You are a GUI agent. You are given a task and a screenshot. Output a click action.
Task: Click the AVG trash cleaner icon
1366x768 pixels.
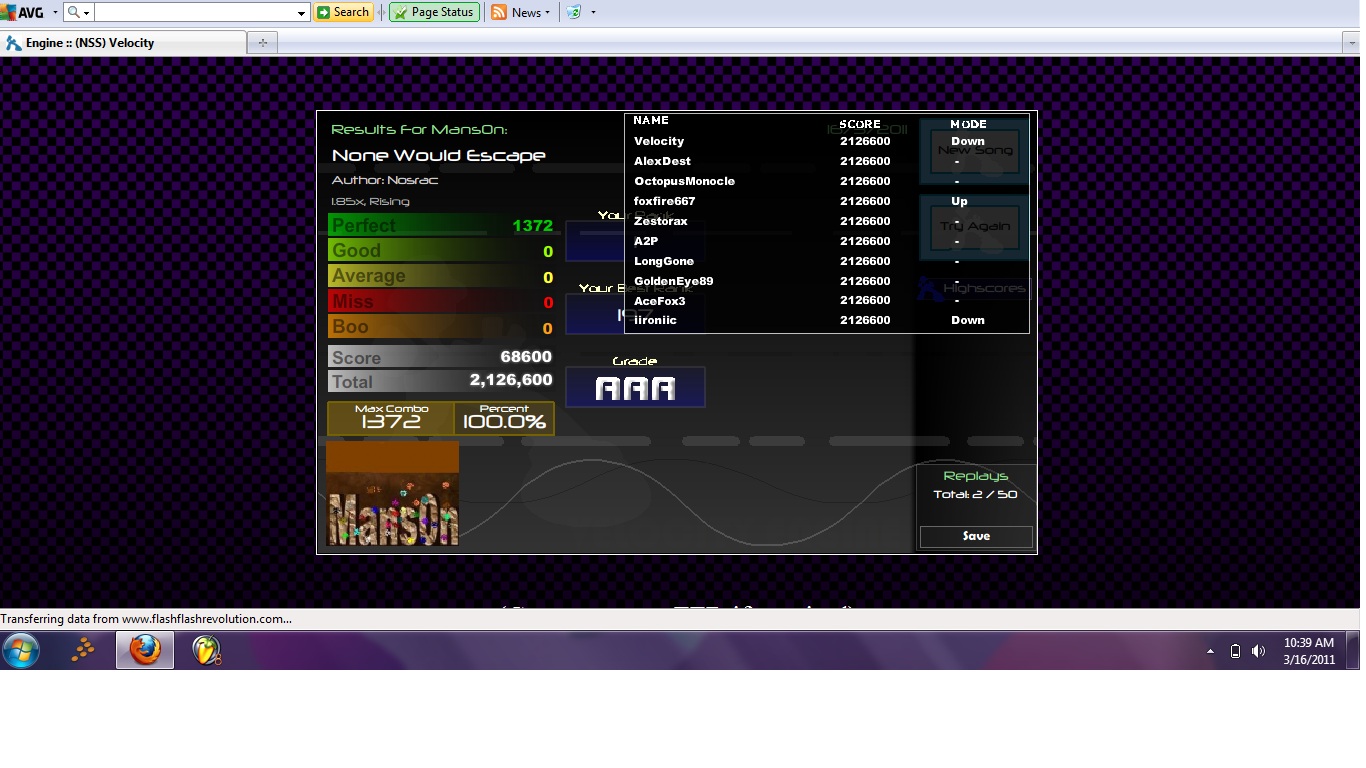573,12
